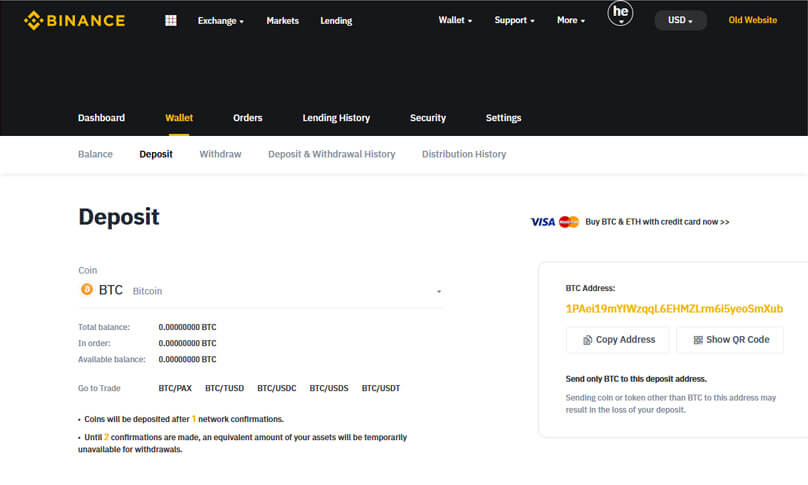The height and width of the screenshot is (485, 808).
Task: Open the user profile avatar icon
Action: (620, 13)
